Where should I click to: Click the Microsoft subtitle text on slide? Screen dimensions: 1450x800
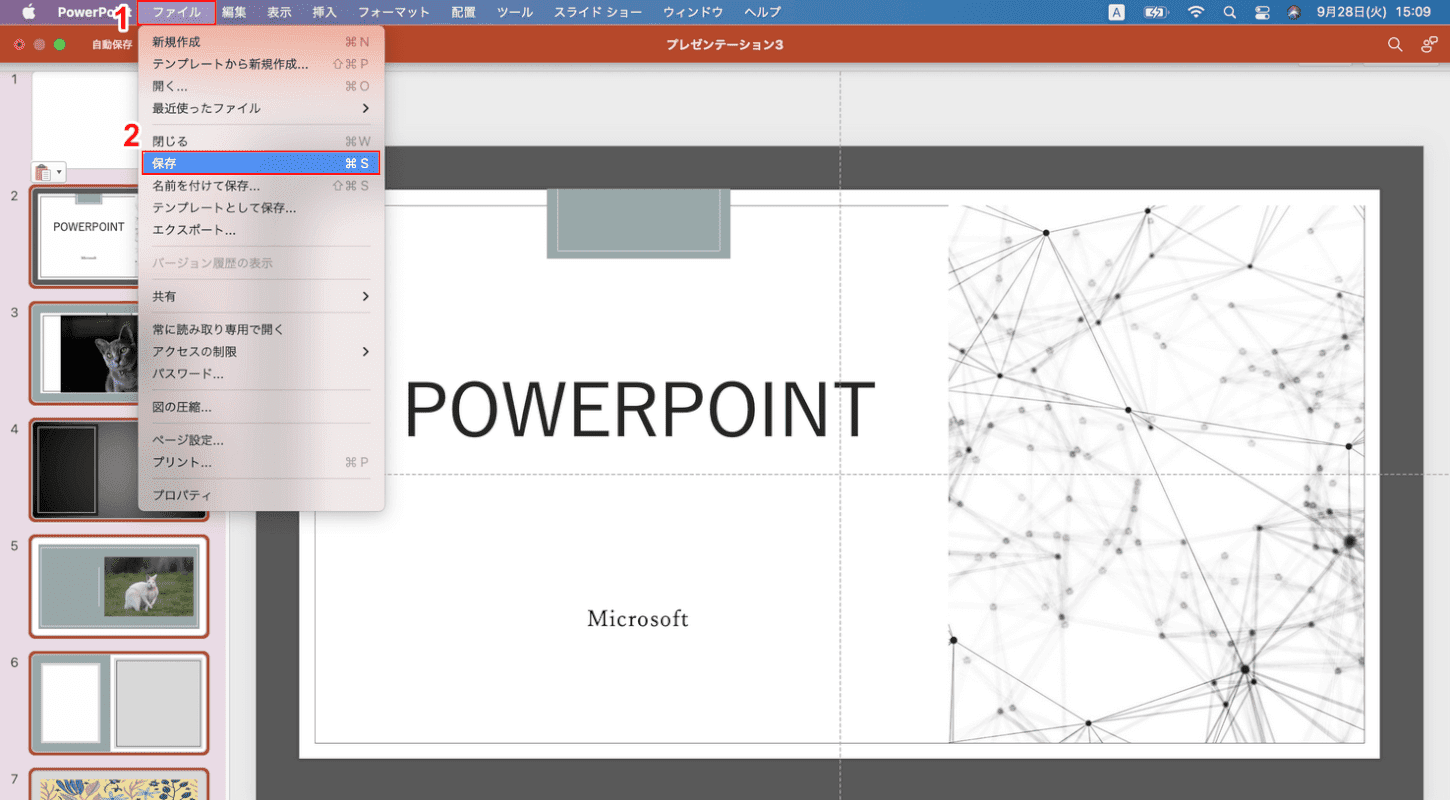[638, 619]
